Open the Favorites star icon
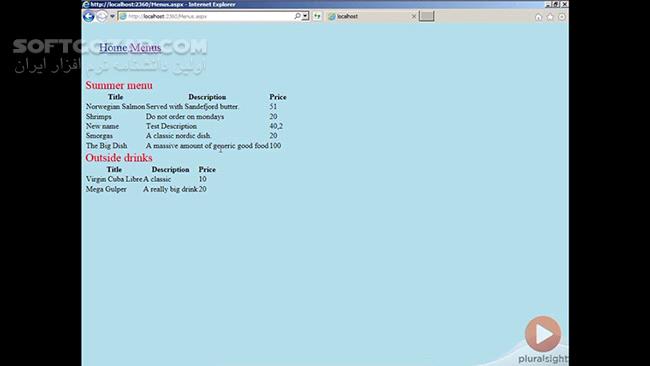The image size is (650, 366). (x=550, y=17)
